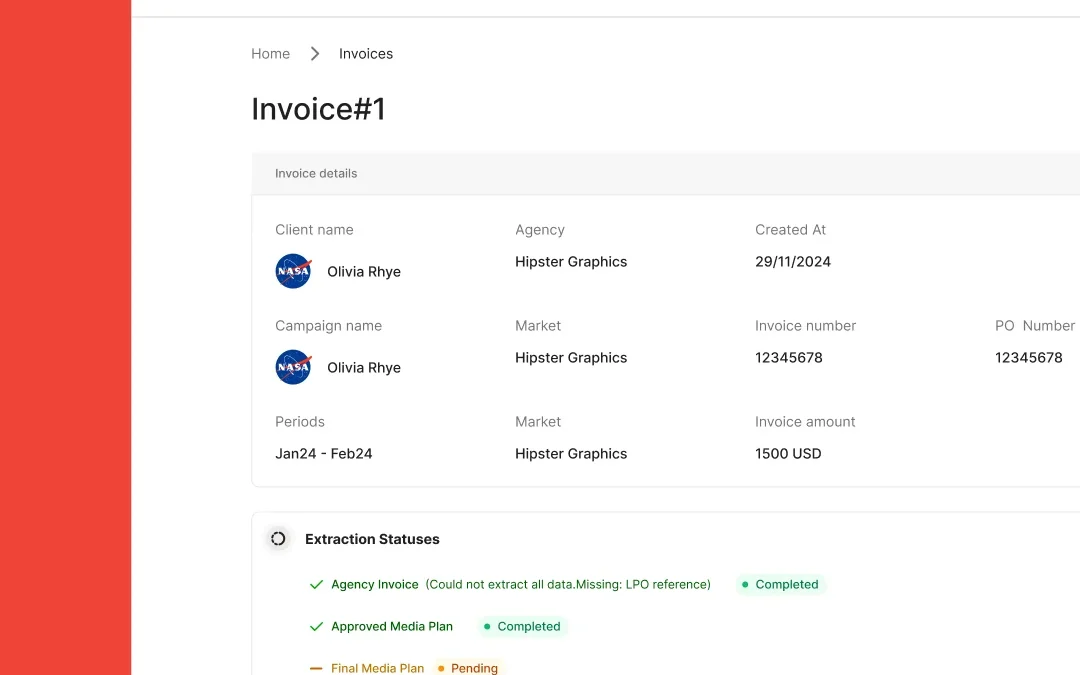This screenshot has height=675, width=1080.
Task: Click the Final Media Plan dash icon
Action: [316, 668]
